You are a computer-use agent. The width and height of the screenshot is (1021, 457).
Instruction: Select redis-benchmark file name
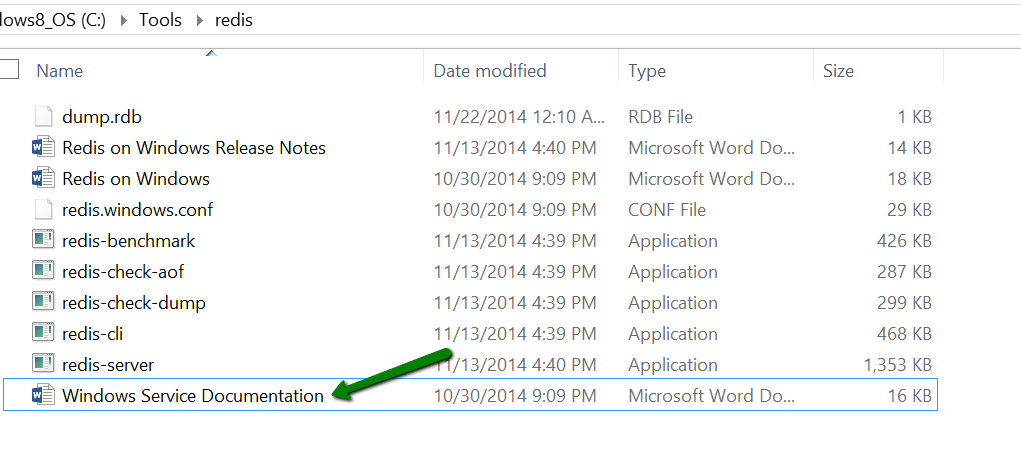(x=129, y=240)
